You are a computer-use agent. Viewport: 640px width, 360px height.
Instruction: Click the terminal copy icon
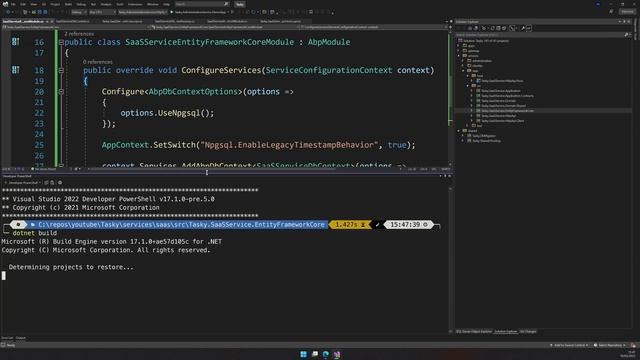tap(46, 183)
